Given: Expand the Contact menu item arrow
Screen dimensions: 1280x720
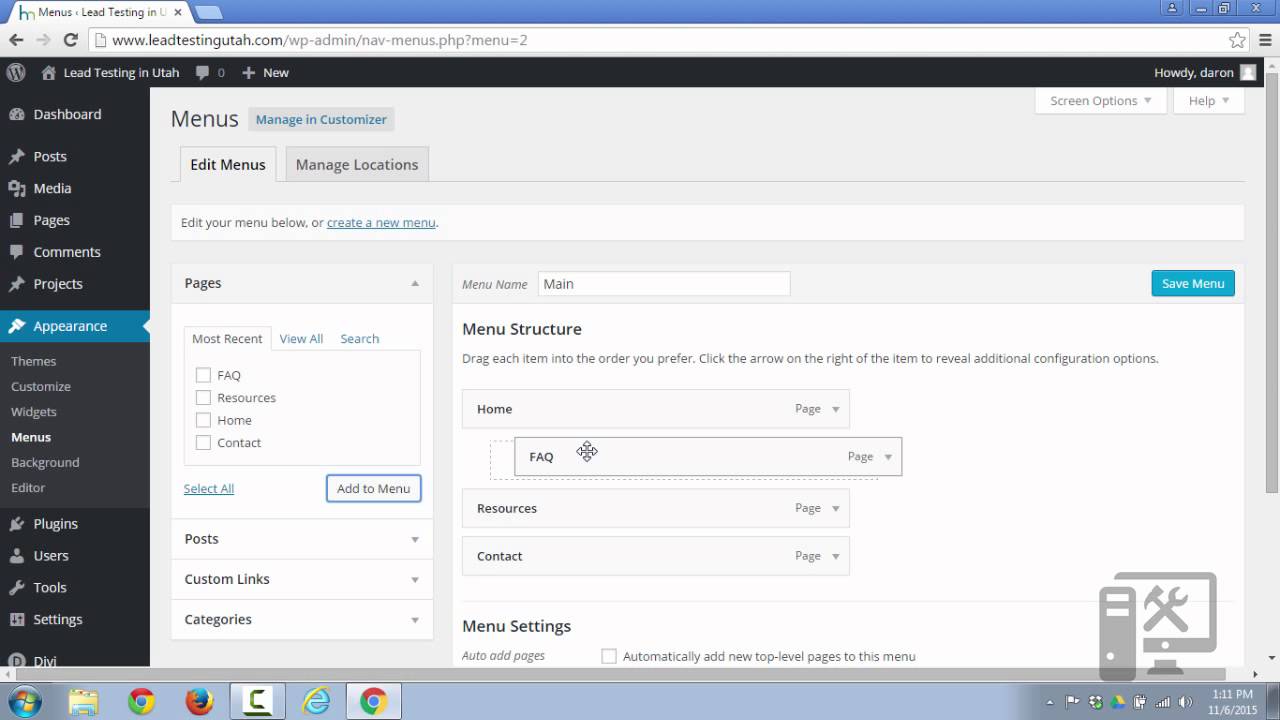Looking at the screenshot, I should [x=836, y=556].
